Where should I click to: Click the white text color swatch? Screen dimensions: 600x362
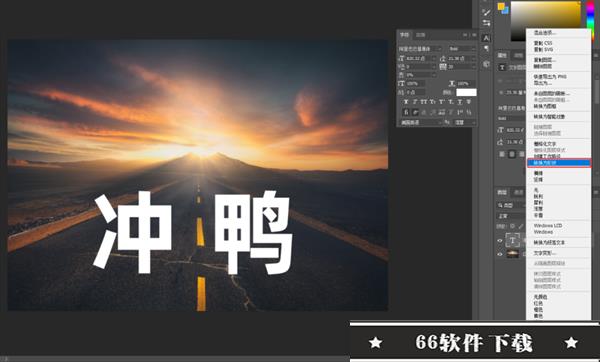tap(466, 92)
